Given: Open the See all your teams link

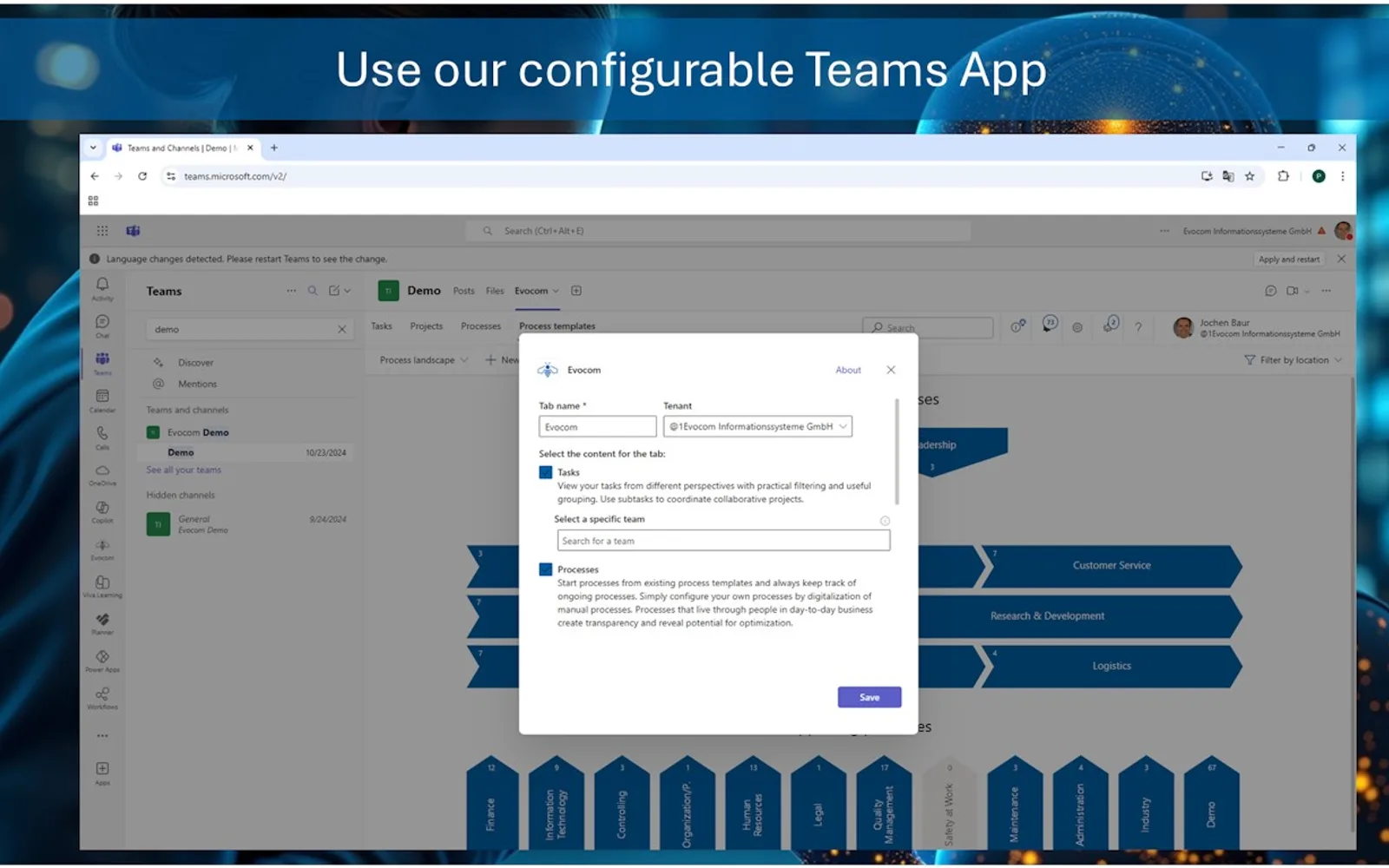Looking at the screenshot, I should pos(183,470).
